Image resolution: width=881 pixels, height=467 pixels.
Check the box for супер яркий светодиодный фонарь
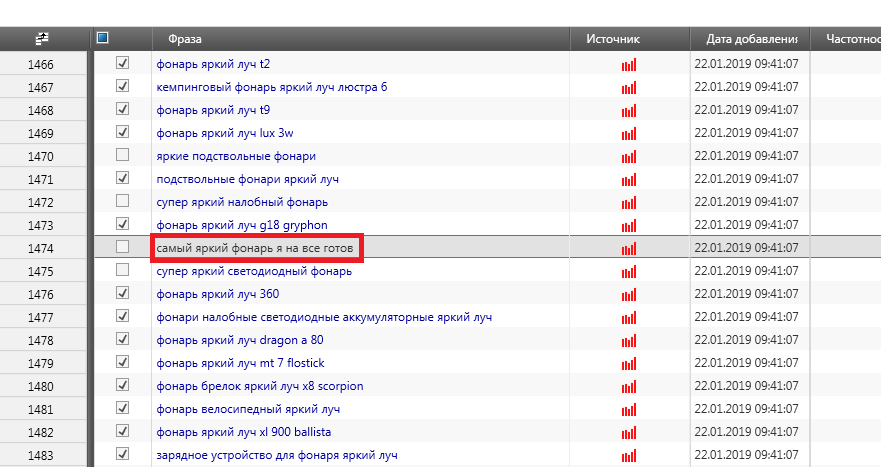(x=122, y=270)
